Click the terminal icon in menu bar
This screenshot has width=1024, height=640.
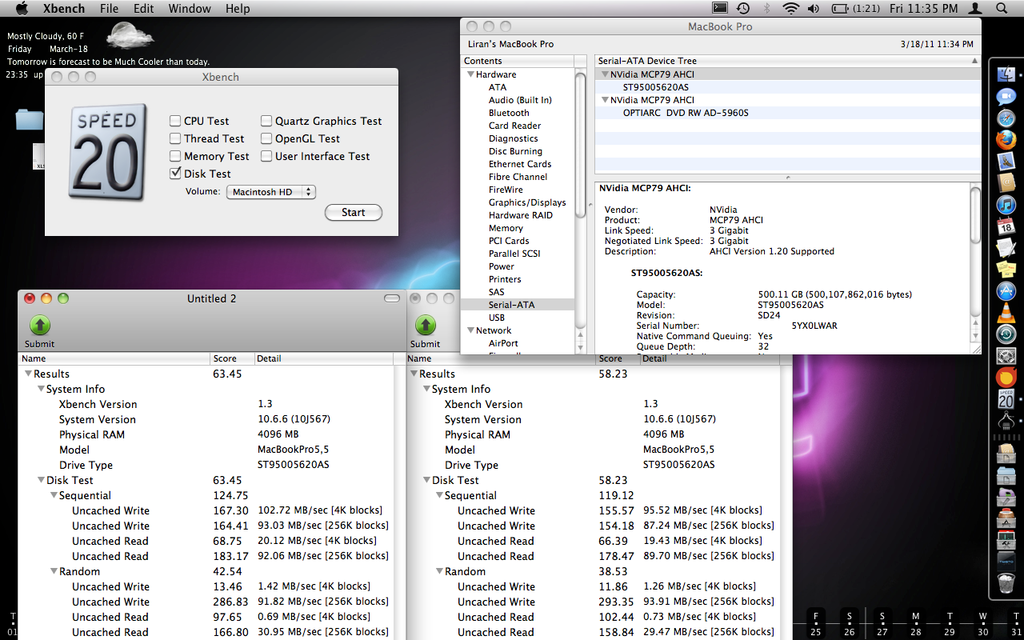720,8
